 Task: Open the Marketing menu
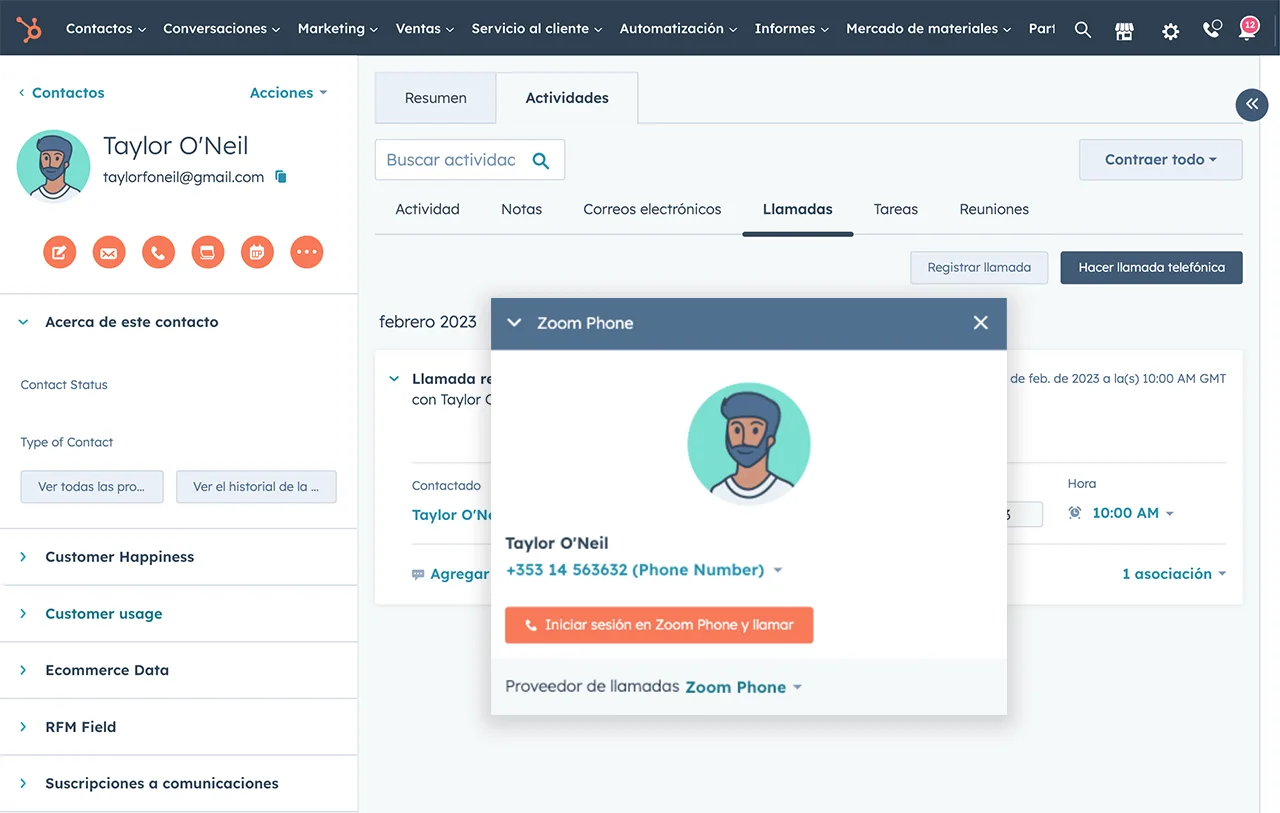coord(338,29)
